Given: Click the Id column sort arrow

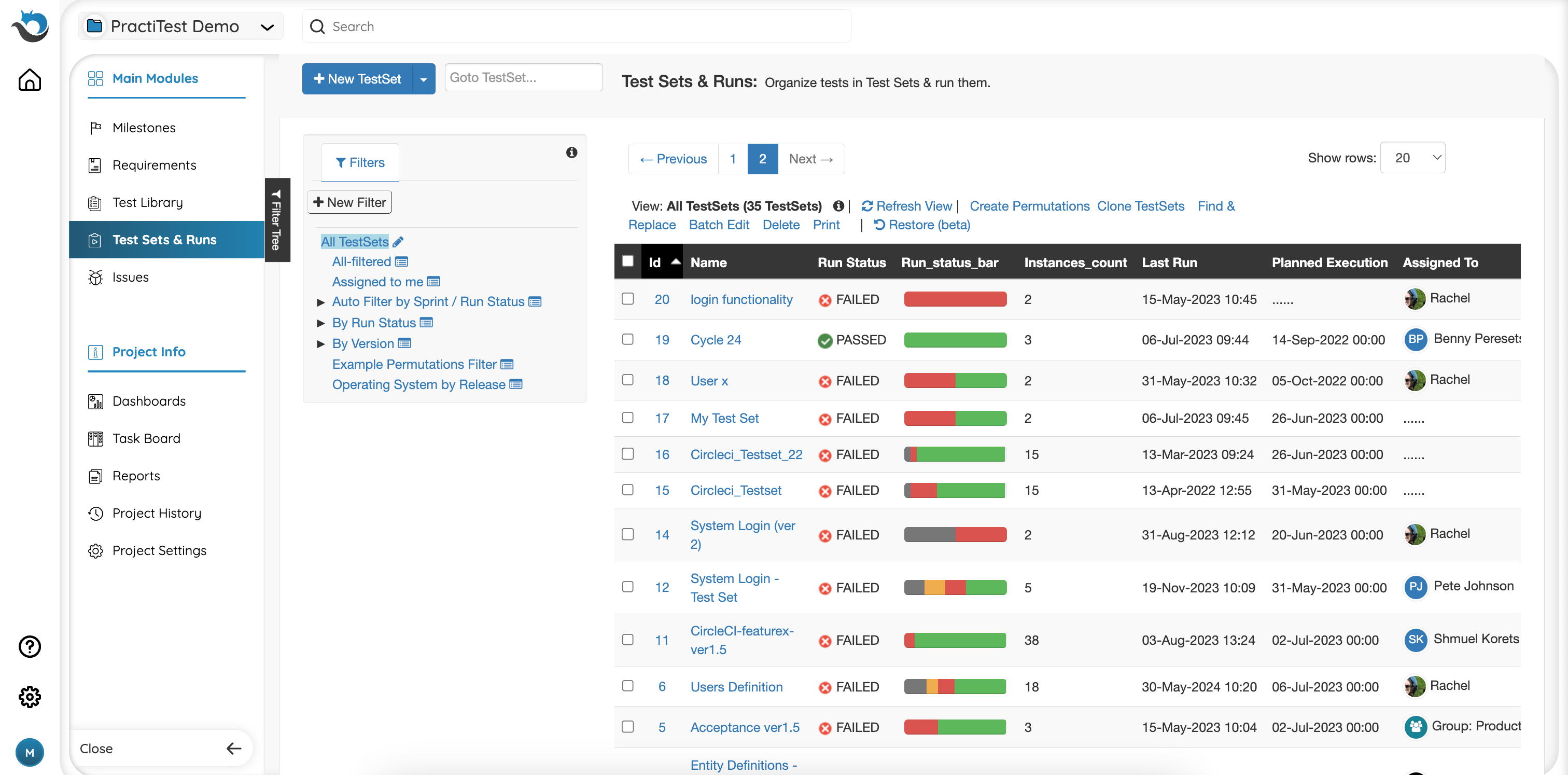Looking at the screenshot, I should tap(675, 262).
